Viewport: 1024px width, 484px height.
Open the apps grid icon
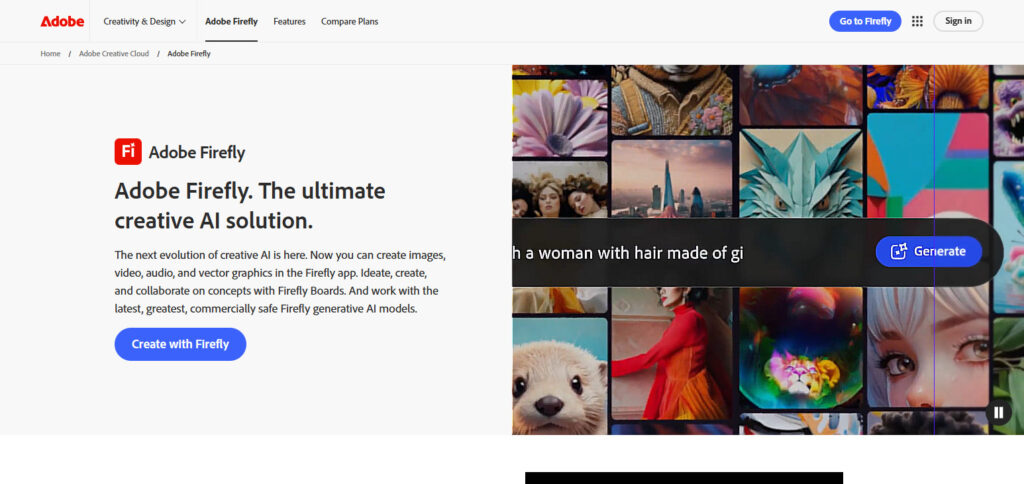click(x=917, y=21)
